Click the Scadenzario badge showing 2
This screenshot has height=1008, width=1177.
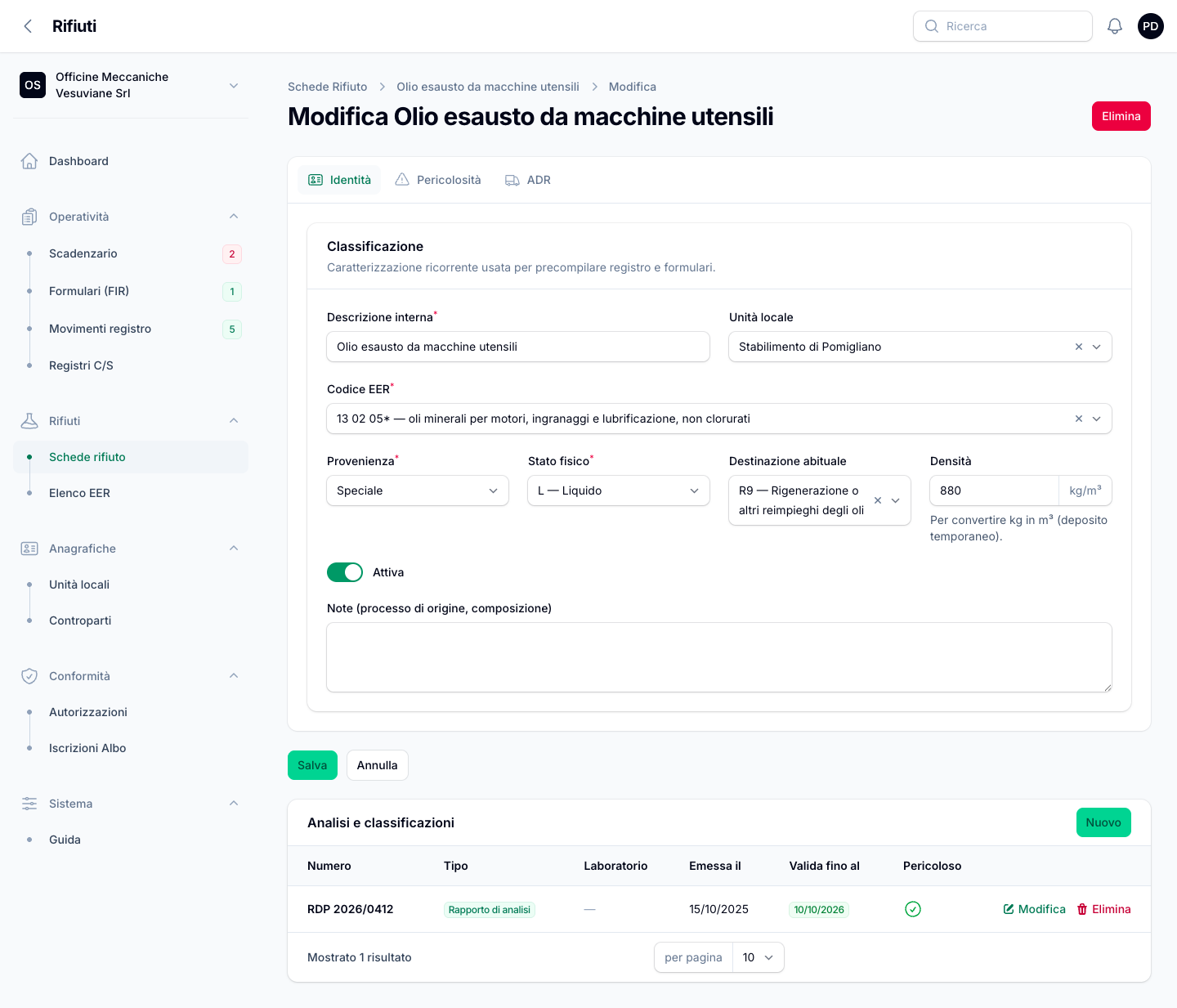pyautogui.click(x=232, y=254)
